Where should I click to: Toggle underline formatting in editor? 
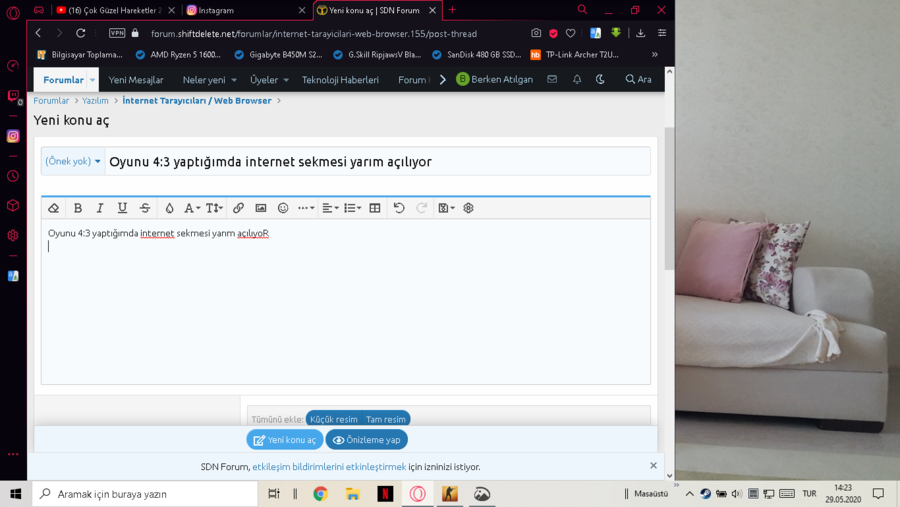[x=122, y=208]
